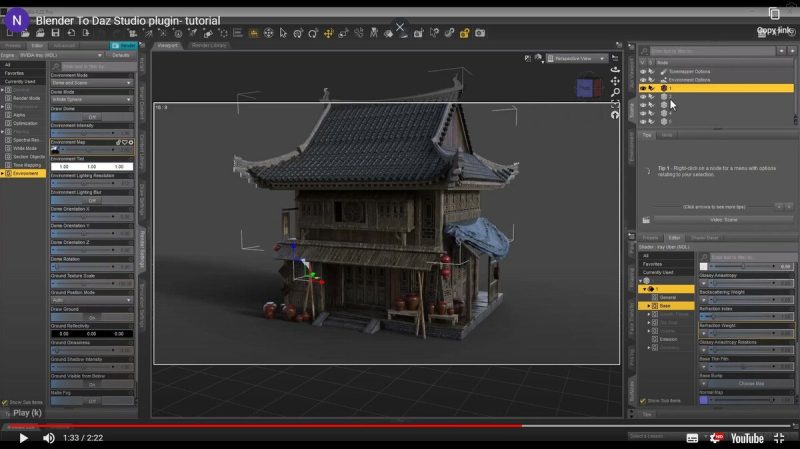Open the render Engine dropdown
800x449 pixels.
click(x=60, y=55)
